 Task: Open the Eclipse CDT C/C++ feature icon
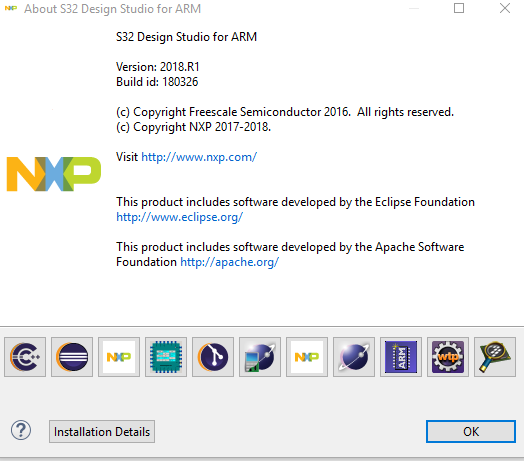pos(25,357)
